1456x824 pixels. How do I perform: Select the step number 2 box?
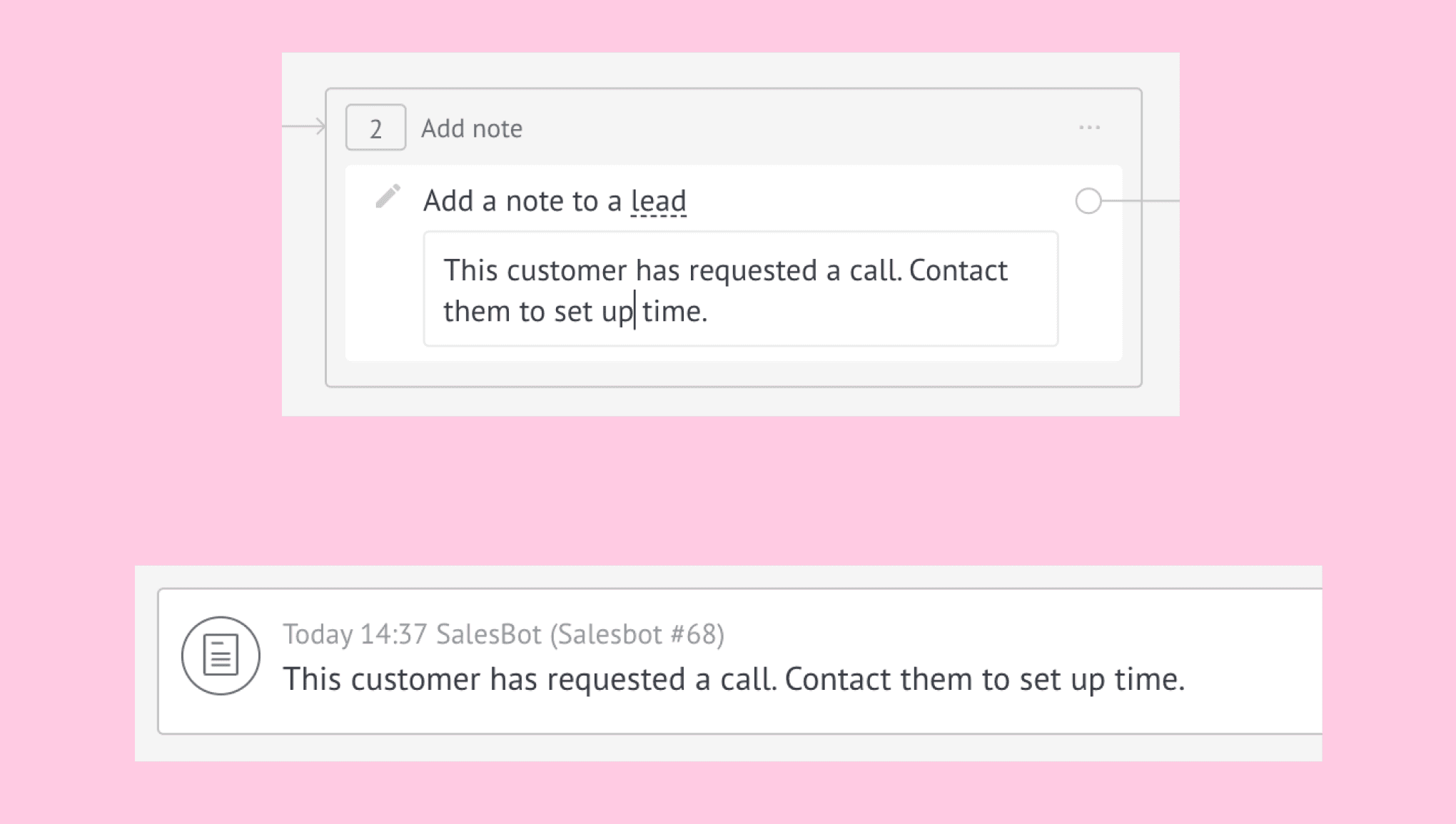[x=376, y=128]
